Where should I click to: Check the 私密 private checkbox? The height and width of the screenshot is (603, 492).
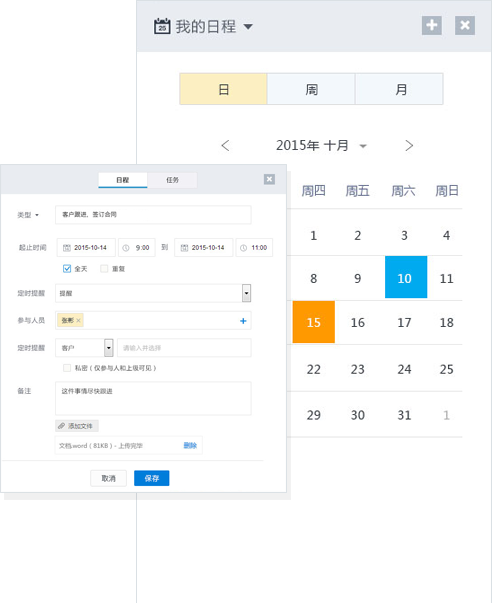(x=67, y=368)
